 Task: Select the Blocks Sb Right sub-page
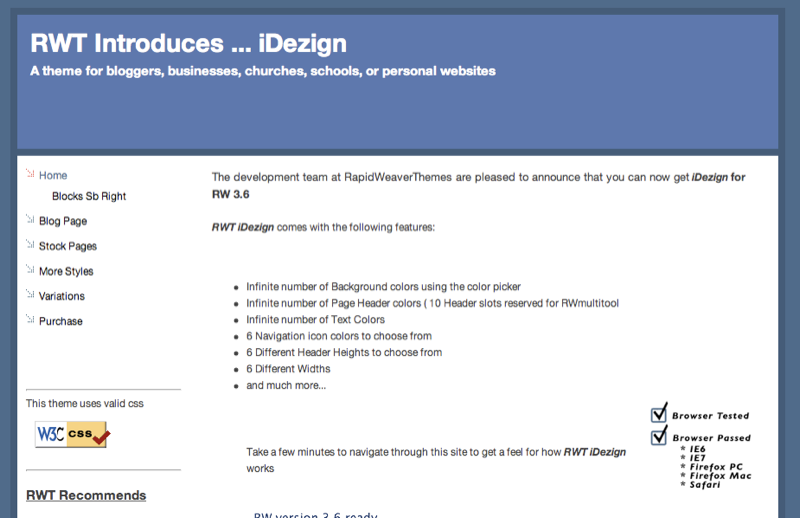[89, 196]
